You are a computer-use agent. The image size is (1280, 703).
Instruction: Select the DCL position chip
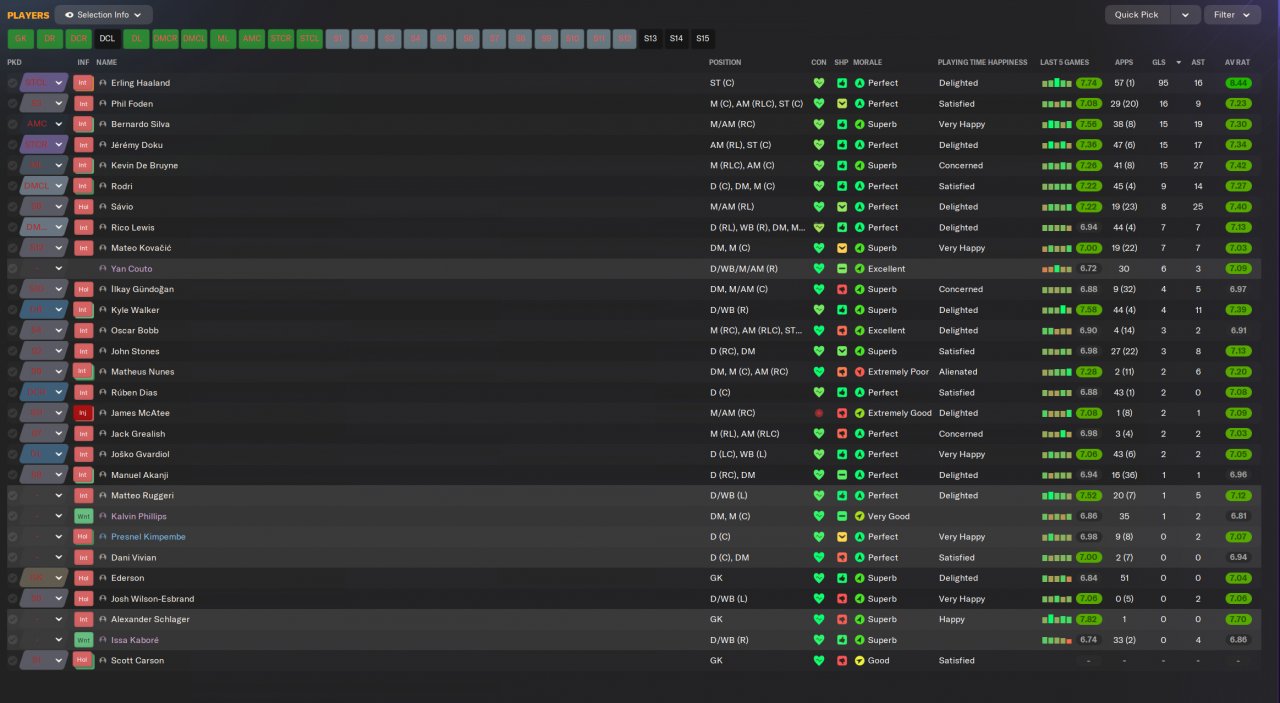click(x=107, y=39)
